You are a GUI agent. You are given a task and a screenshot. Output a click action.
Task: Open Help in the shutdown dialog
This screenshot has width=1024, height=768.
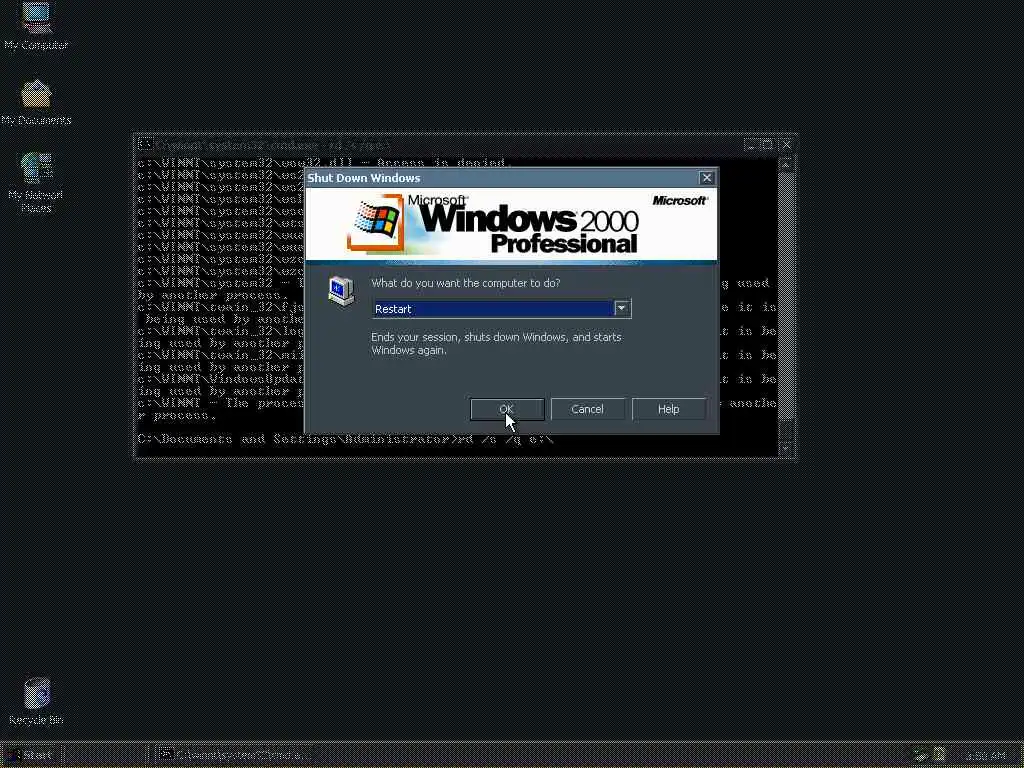click(668, 409)
